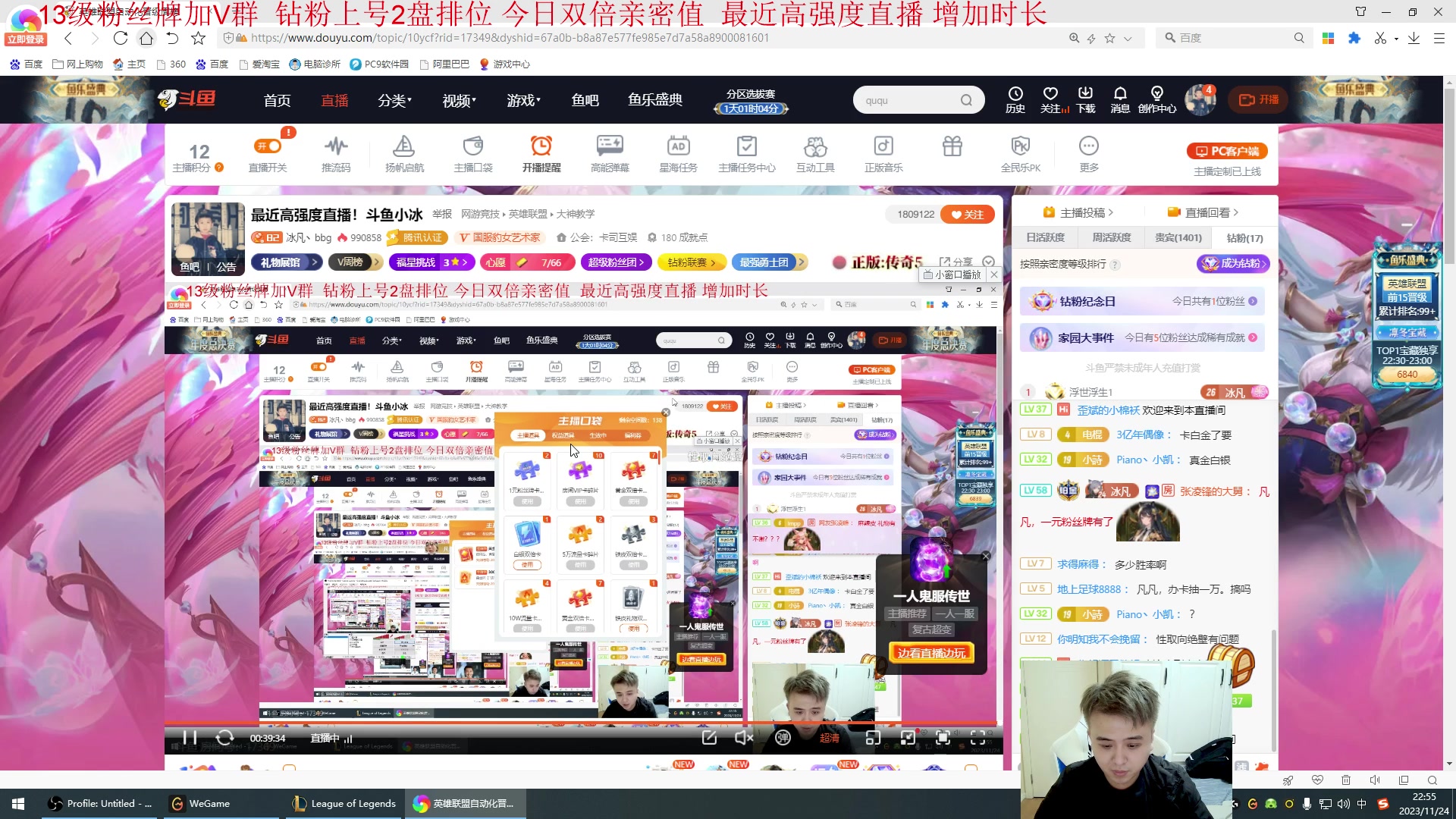This screenshot has width=1456, height=819.
Task: Expand the address bar dropdown chevron
Action: tap(1128, 38)
